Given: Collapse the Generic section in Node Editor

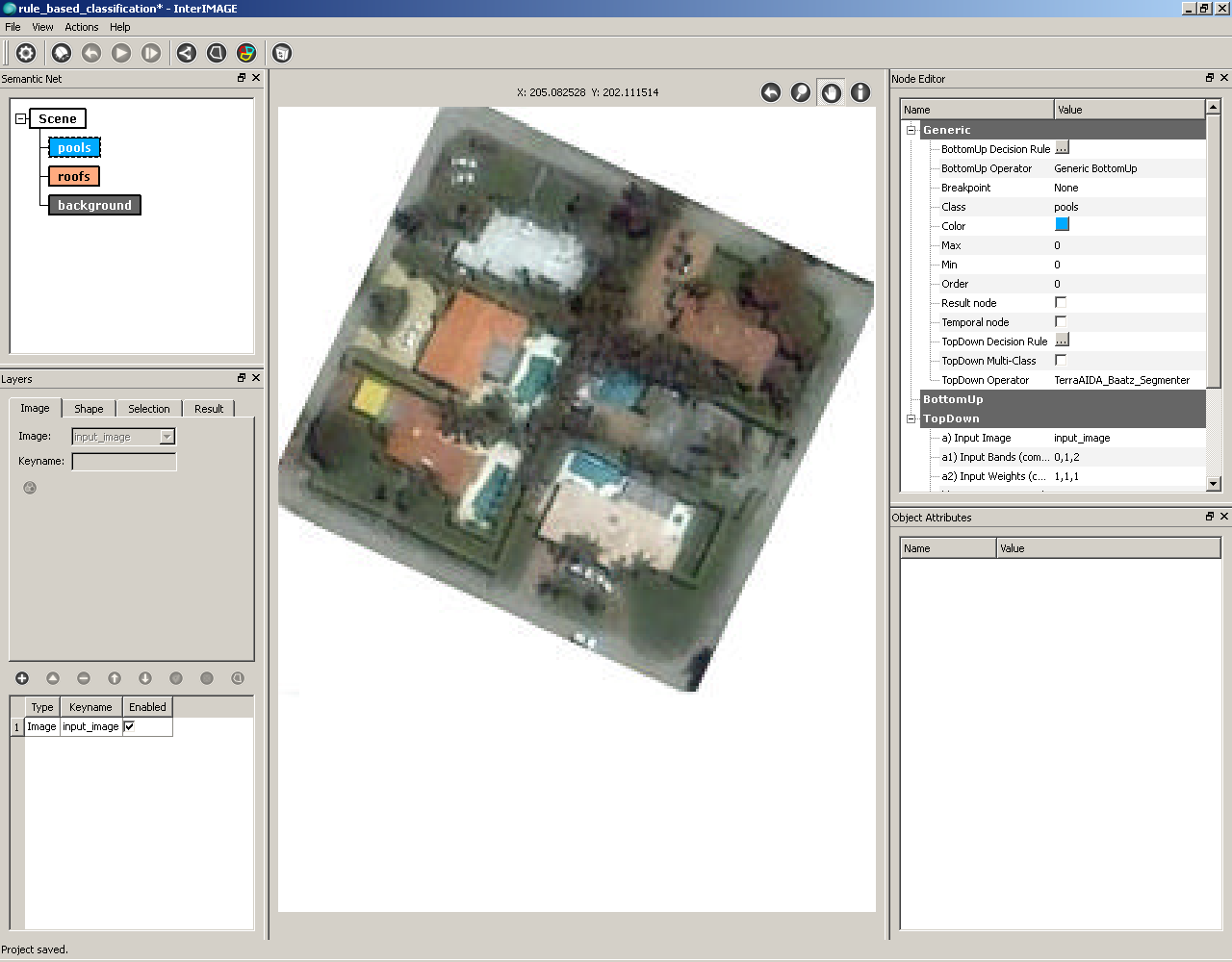Looking at the screenshot, I should coord(911,130).
